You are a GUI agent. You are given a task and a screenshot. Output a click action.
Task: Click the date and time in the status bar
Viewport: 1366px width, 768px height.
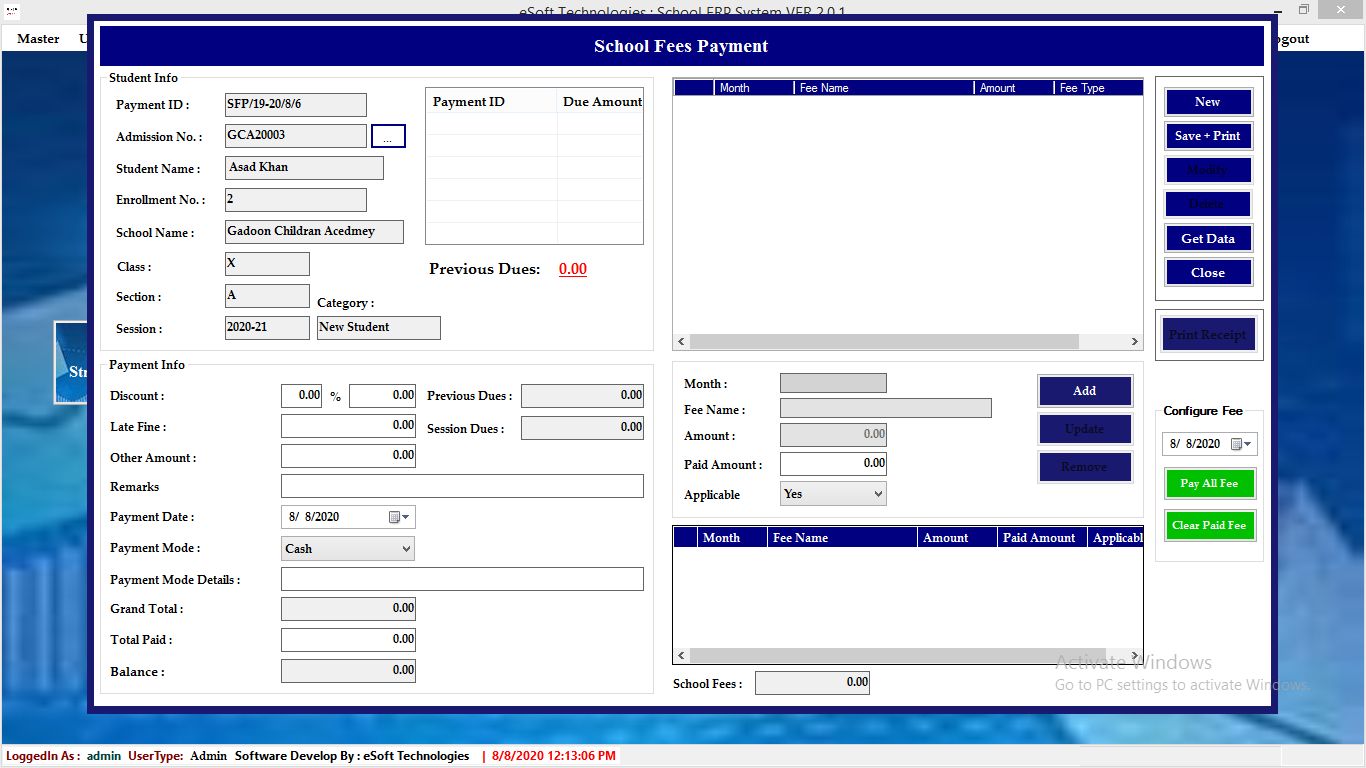[x=554, y=756]
